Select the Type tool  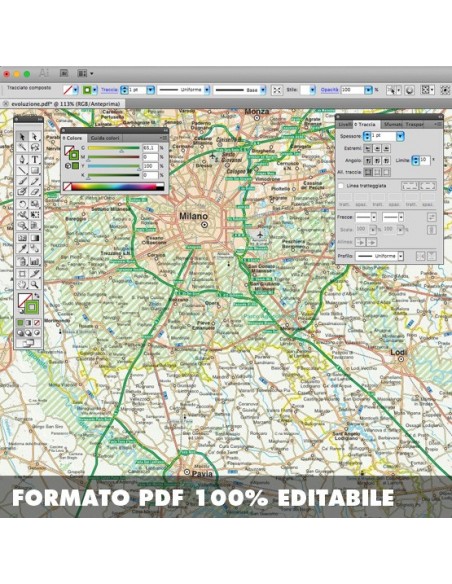click(35, 159)
